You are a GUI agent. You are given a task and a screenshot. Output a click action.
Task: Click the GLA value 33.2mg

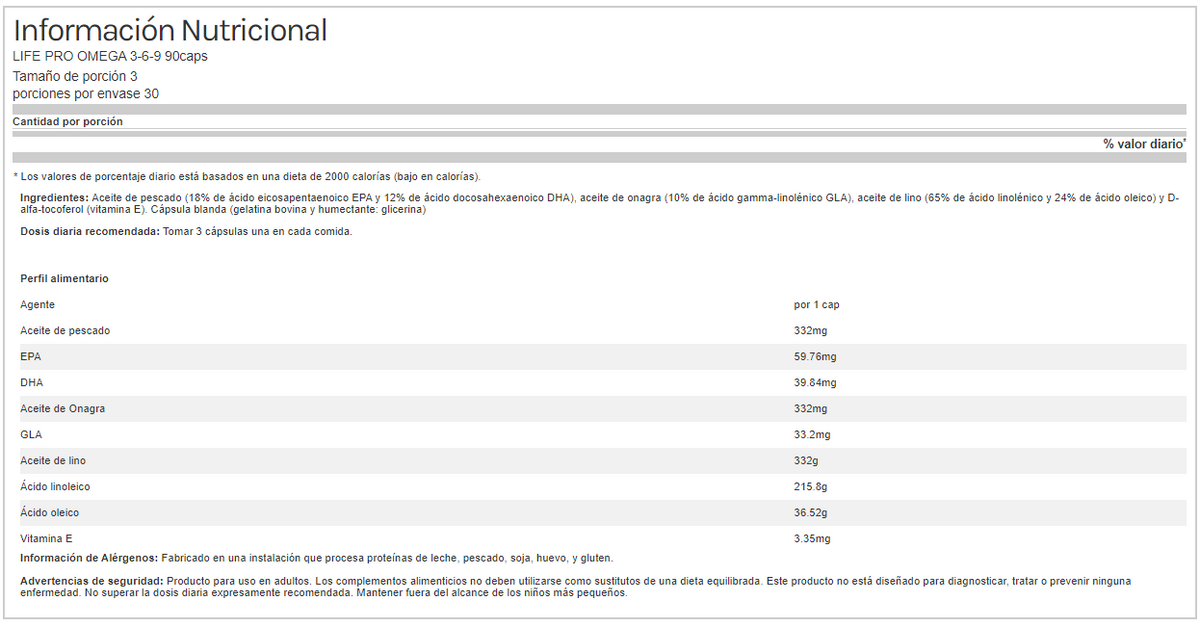tap(812, 434)
